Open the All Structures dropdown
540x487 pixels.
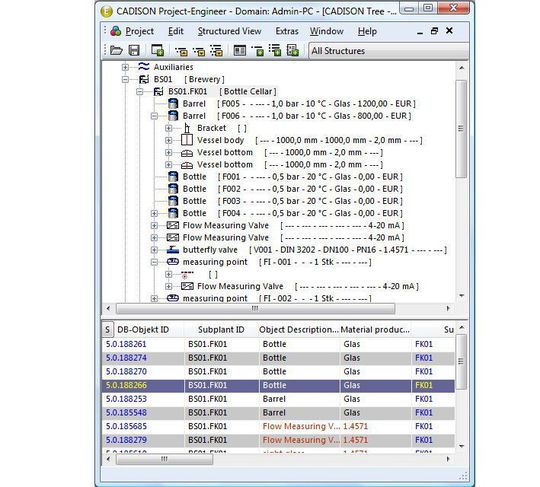pyautogui.click(x=388, y=51)
